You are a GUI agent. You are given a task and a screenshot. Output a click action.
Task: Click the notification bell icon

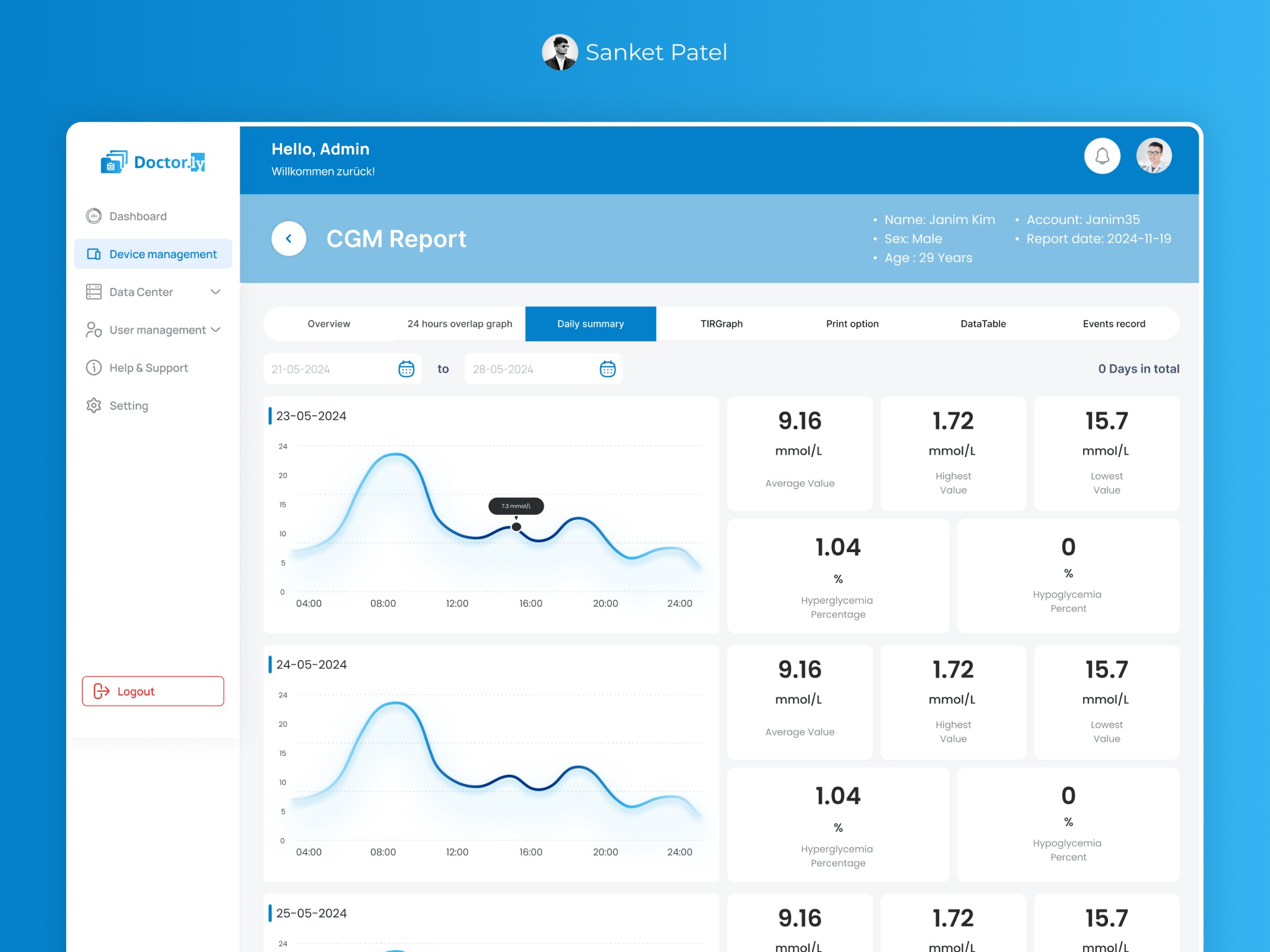pyautogui.click(x=1102, y=156)
